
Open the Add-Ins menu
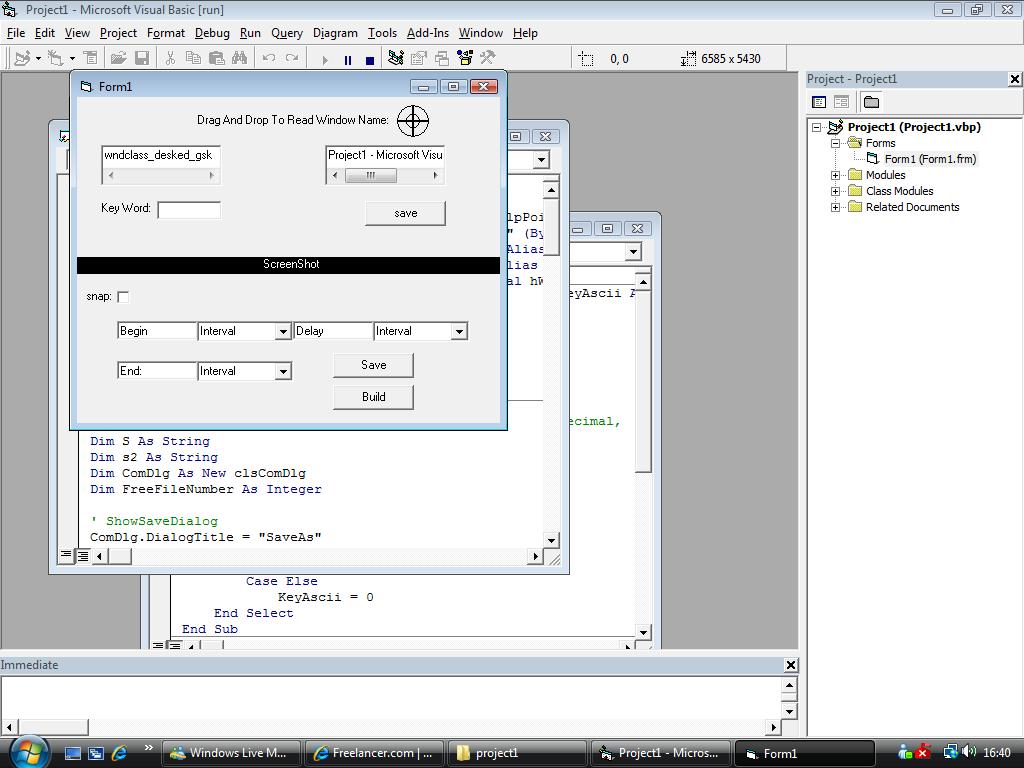(x=428, y=33)
